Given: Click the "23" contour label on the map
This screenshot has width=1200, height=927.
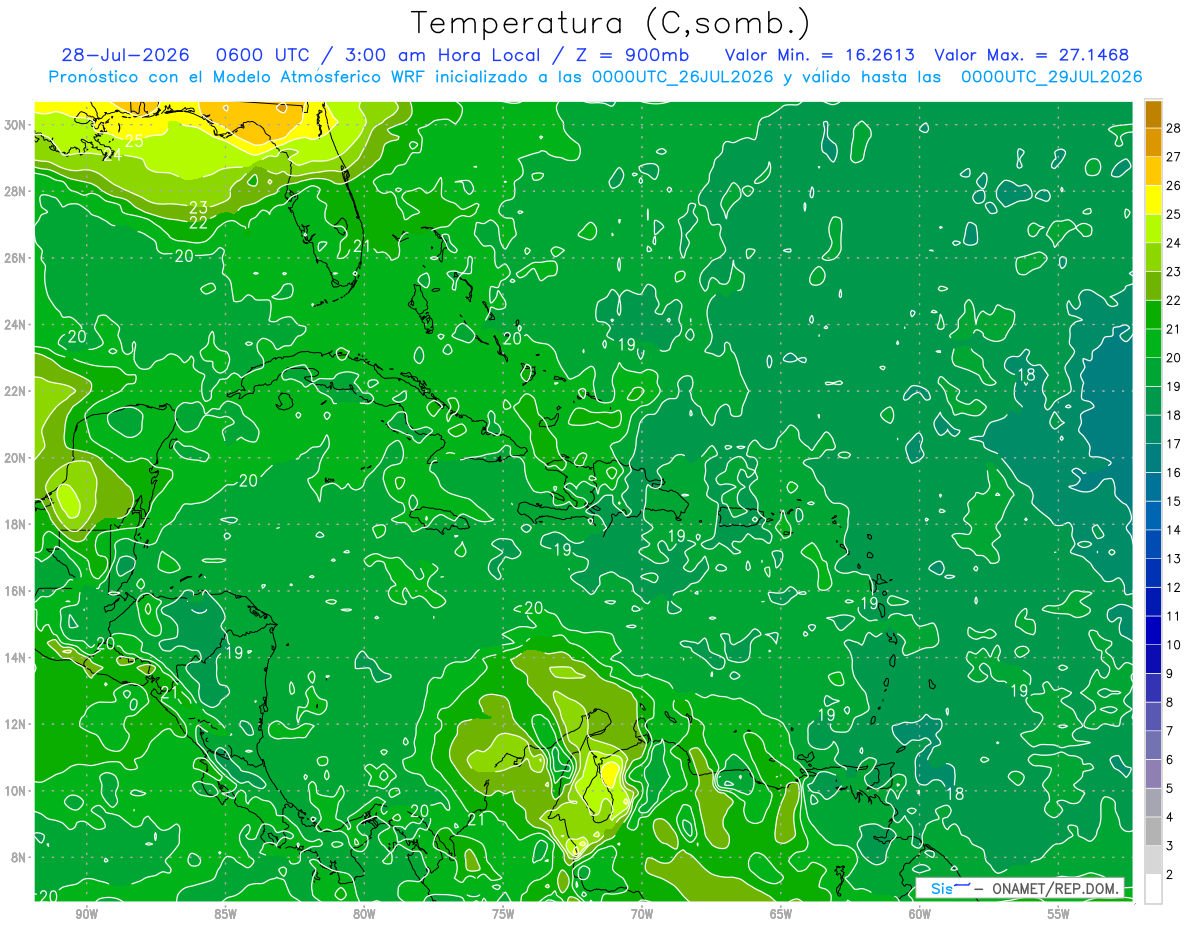Looking at the screenshot, I should pos(198,208).
